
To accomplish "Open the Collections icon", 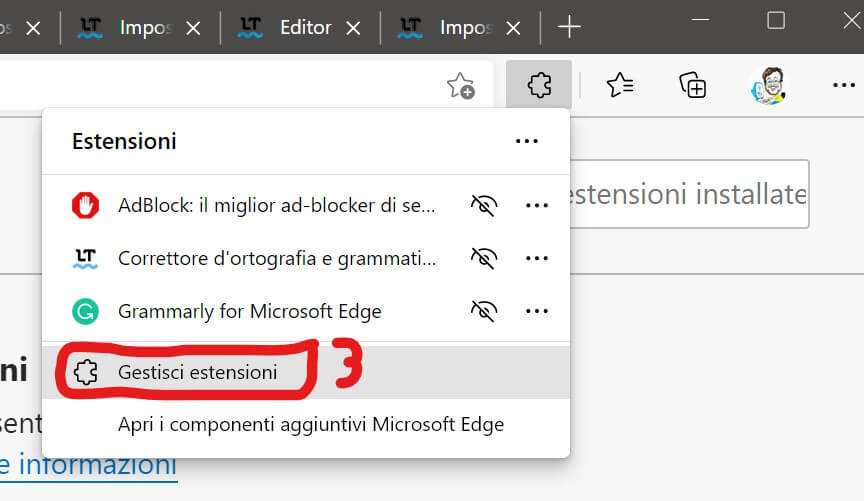I will (692, 85).
